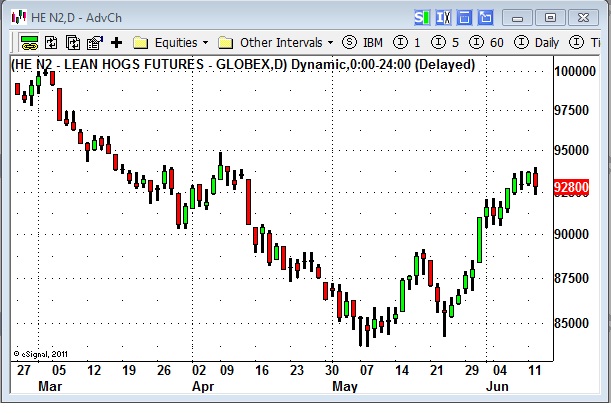Viewport: 611px width, 414px height.
Task: Click the 85000 price axis label
Action: click(x=571, y=323)
